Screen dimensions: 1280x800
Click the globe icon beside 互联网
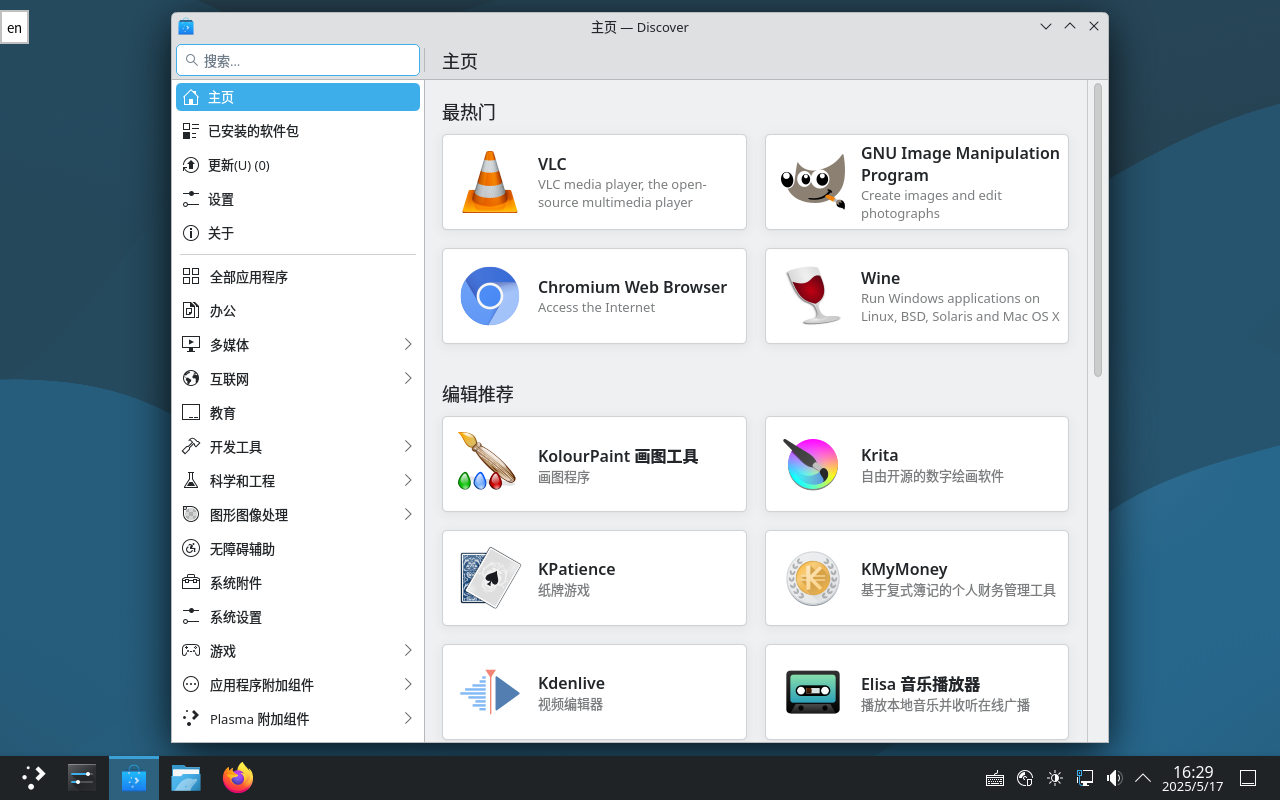pos(191,379)
